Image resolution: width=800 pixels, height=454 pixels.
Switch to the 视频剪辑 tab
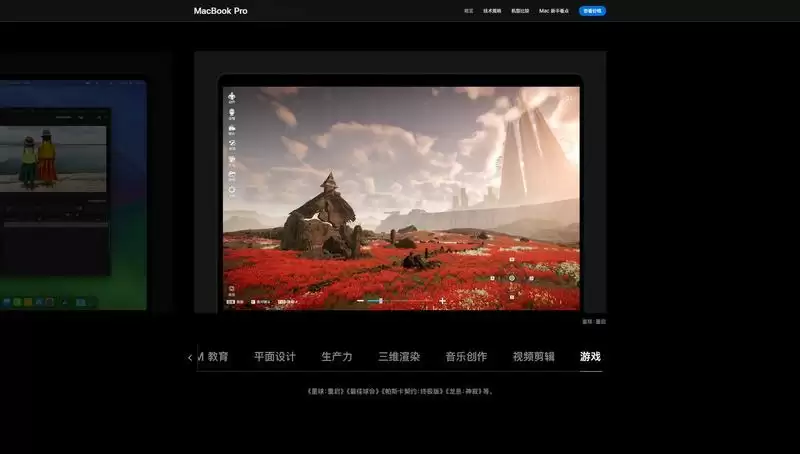point(534,357)
